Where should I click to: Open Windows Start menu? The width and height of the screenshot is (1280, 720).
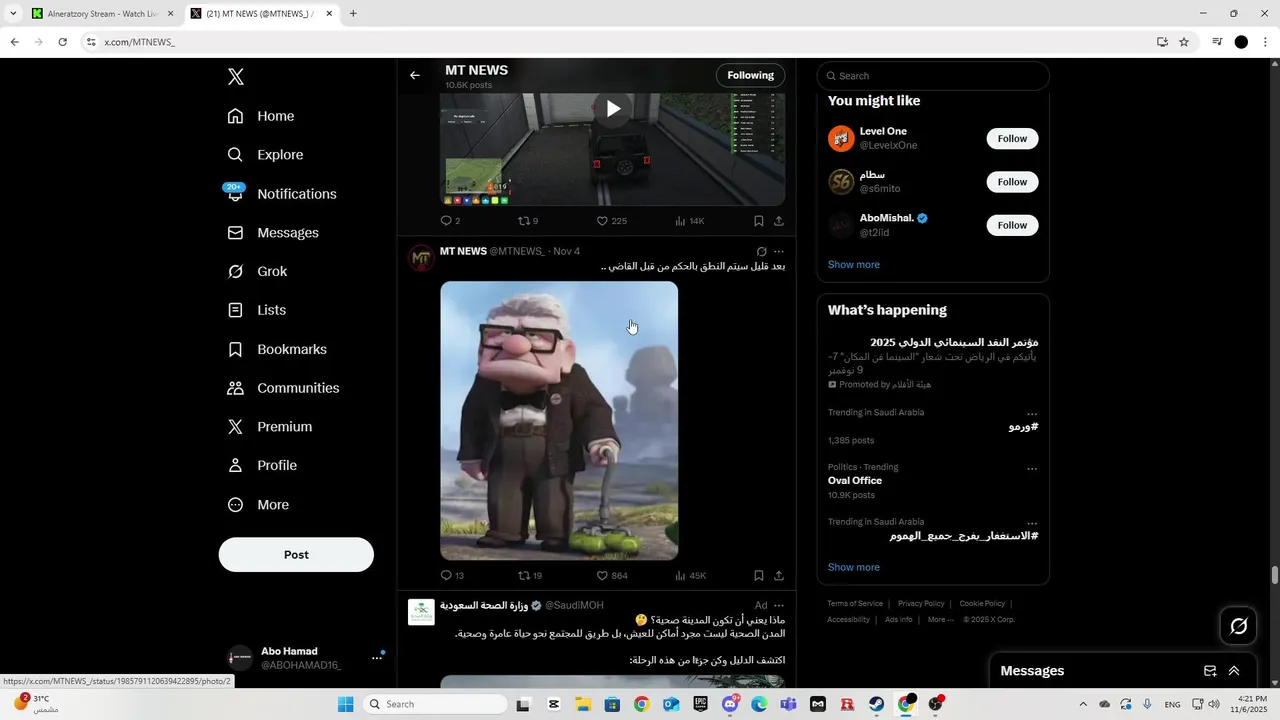pyautogui.click(x=345, y=704)
